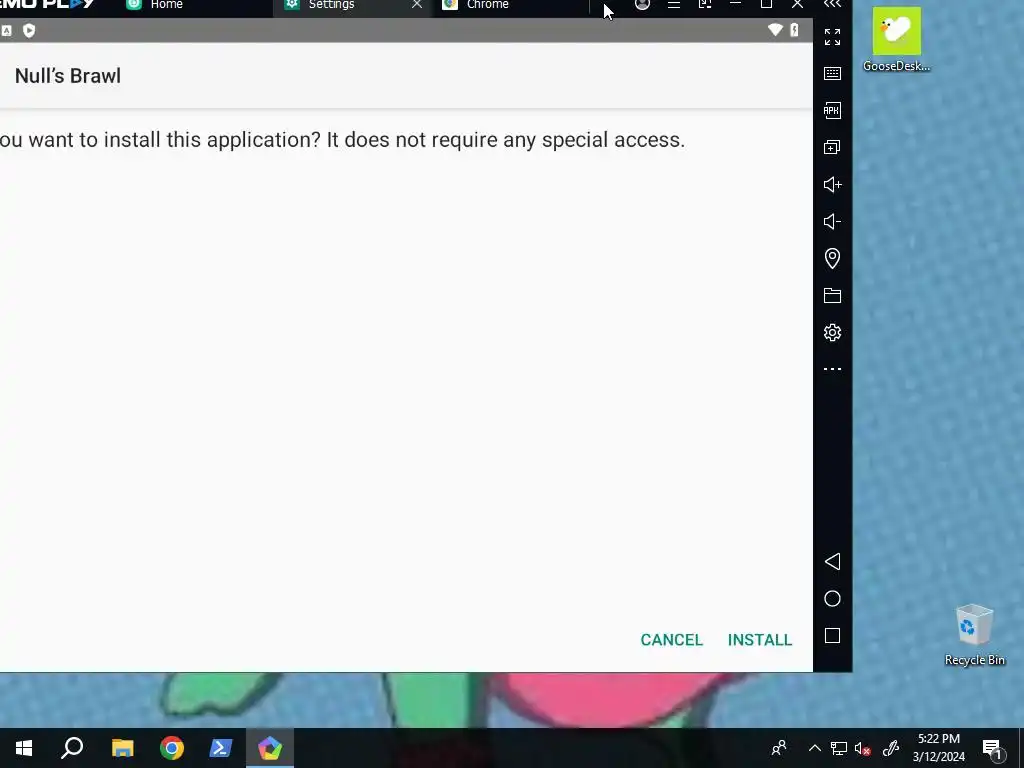
Task: Open the shared folder icon
Action: 832,296
